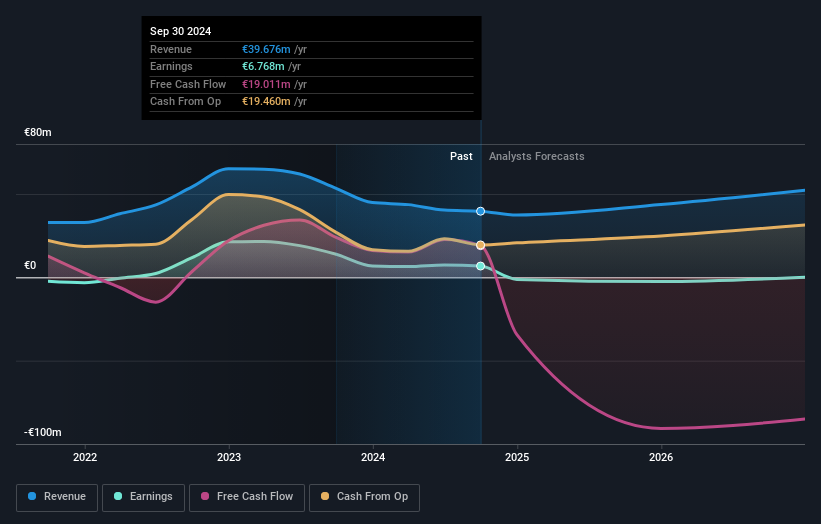821x524 pixels.
Task: Toggle the Revenue legend button
Action: (x=57, y=497)
